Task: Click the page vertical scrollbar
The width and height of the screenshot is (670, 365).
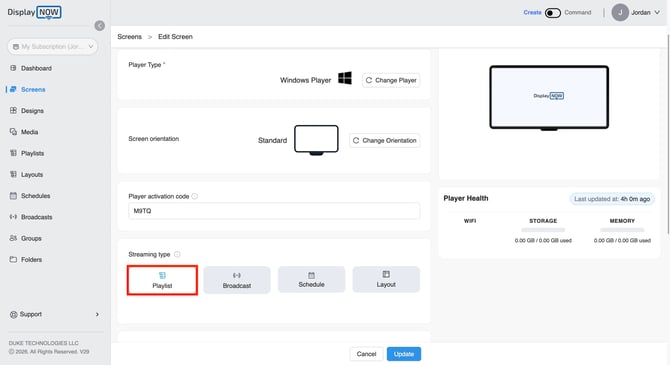Action: click(x=668, y=135)
